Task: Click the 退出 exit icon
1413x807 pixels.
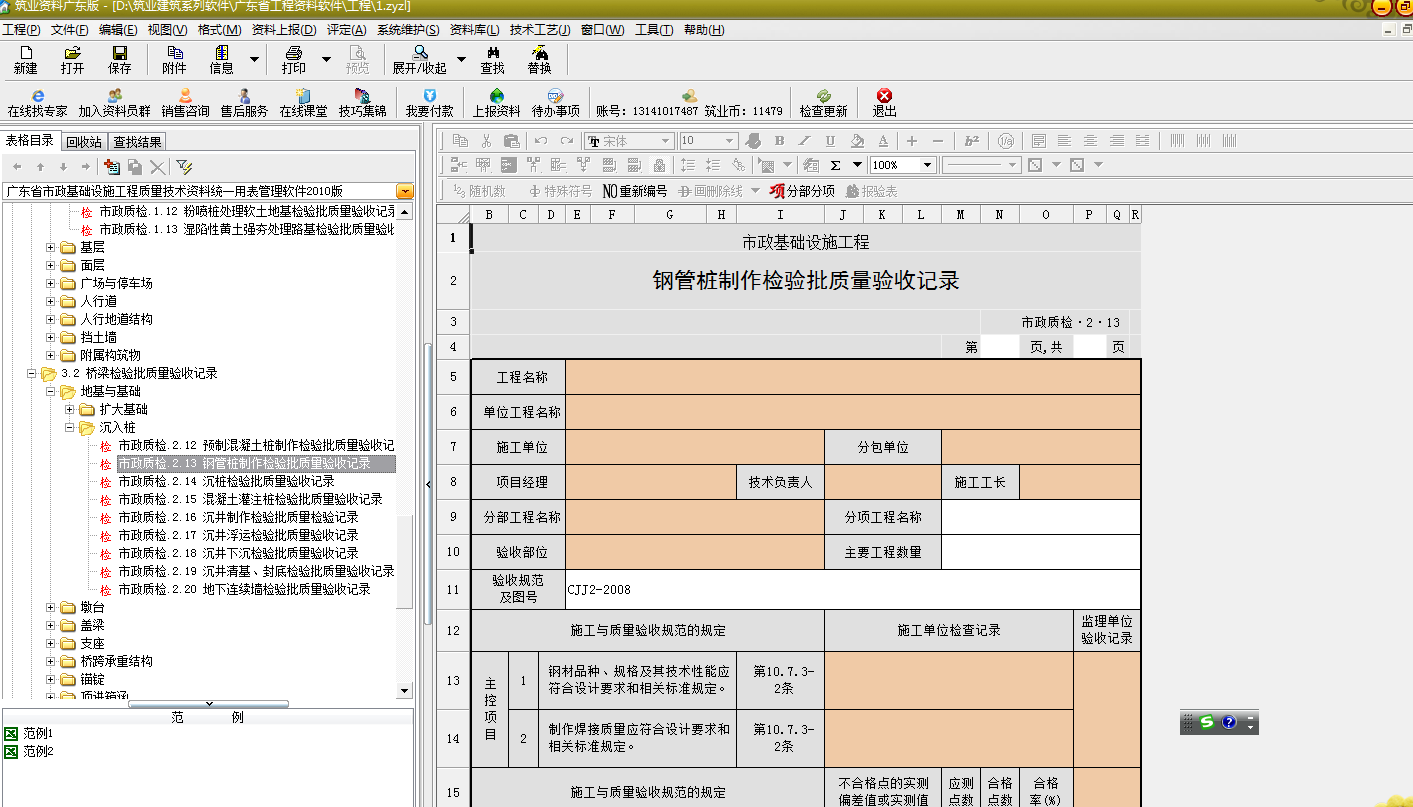Action: pos(884,102)
